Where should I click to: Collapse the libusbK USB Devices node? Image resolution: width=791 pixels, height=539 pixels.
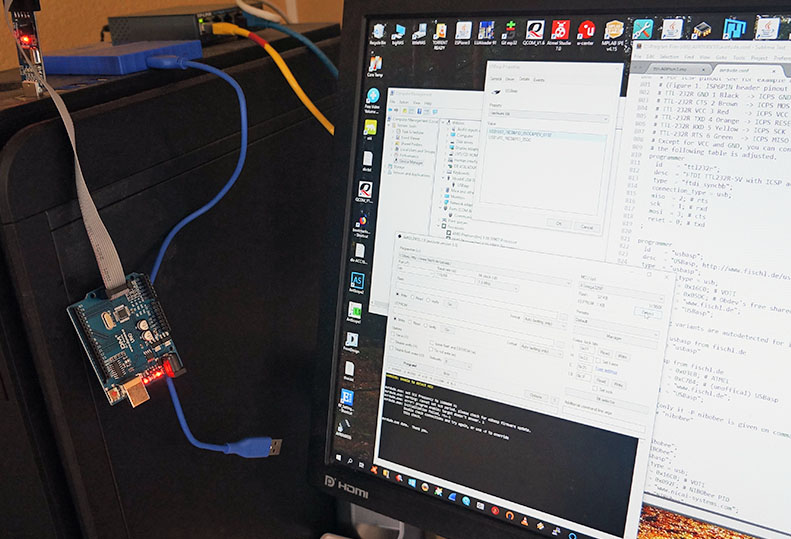(443, 178)
